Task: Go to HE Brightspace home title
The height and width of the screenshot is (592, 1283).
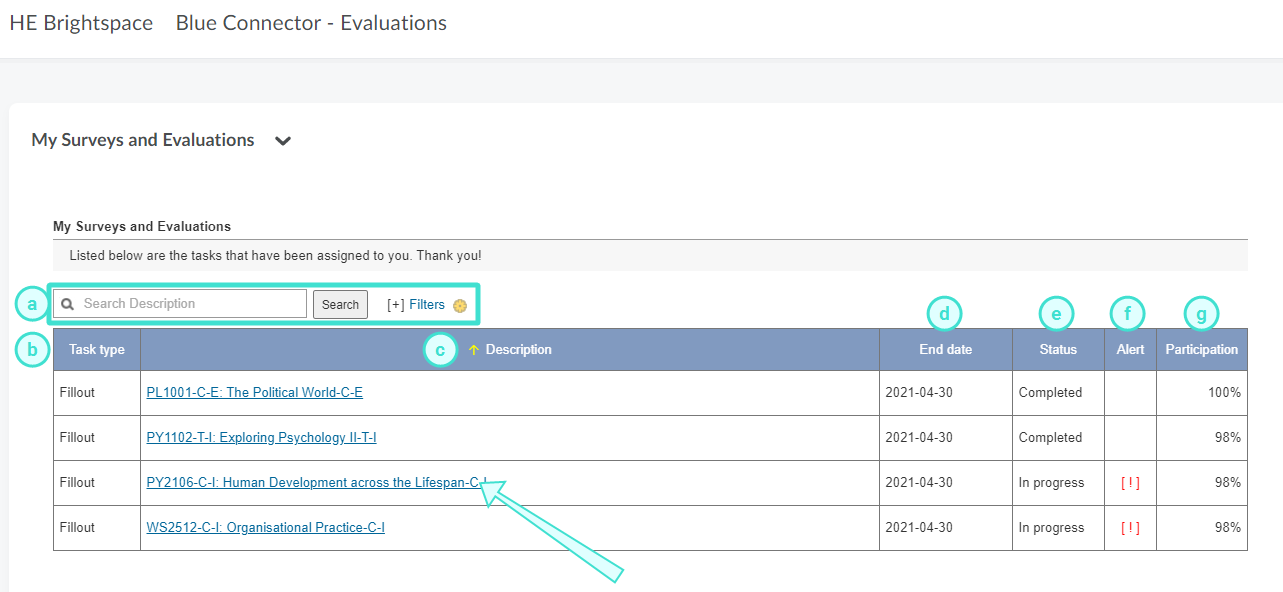Action: (81, 23)
